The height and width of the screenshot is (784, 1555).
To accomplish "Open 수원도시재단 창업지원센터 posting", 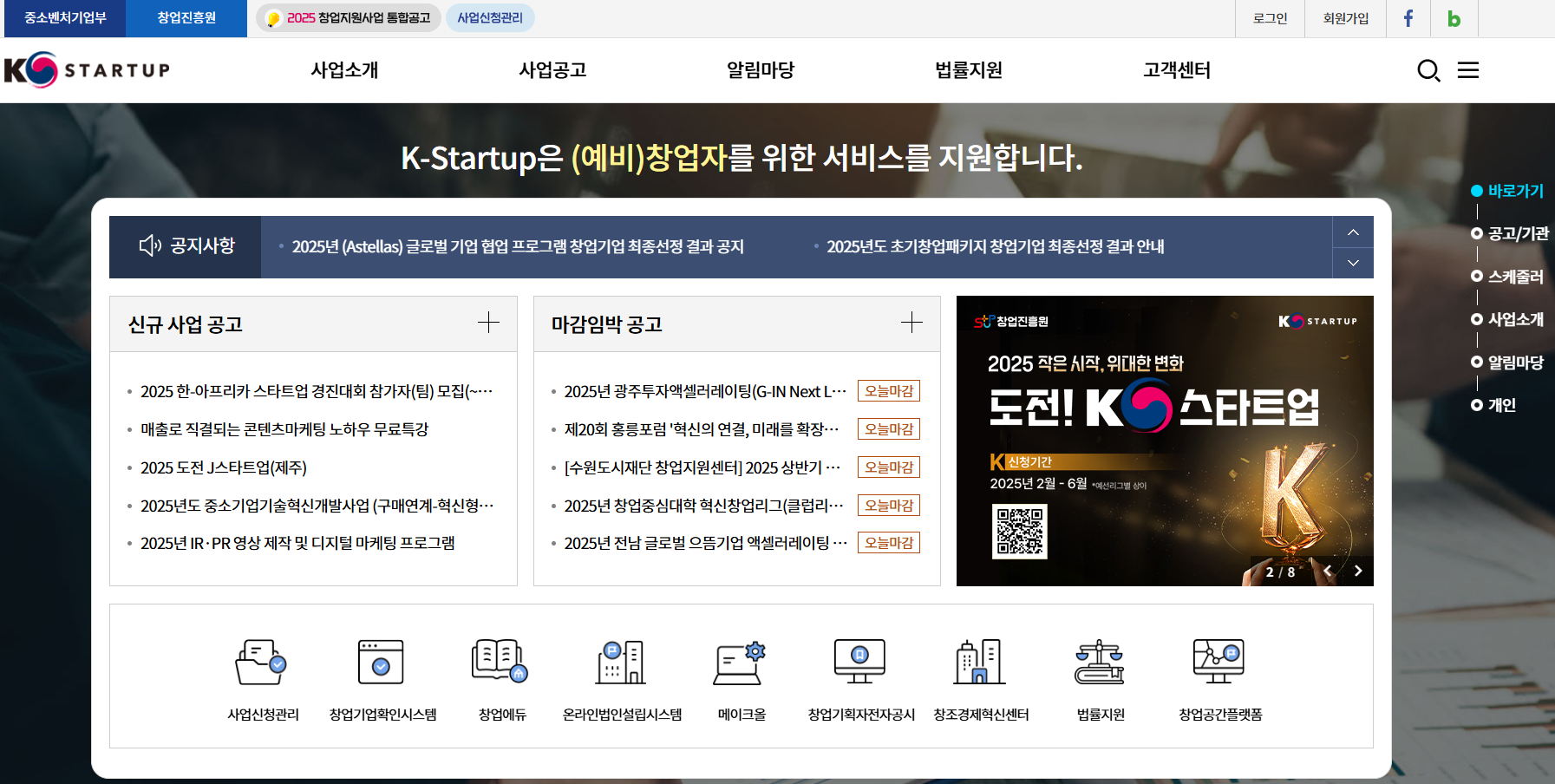I will (x=702, y=467).
